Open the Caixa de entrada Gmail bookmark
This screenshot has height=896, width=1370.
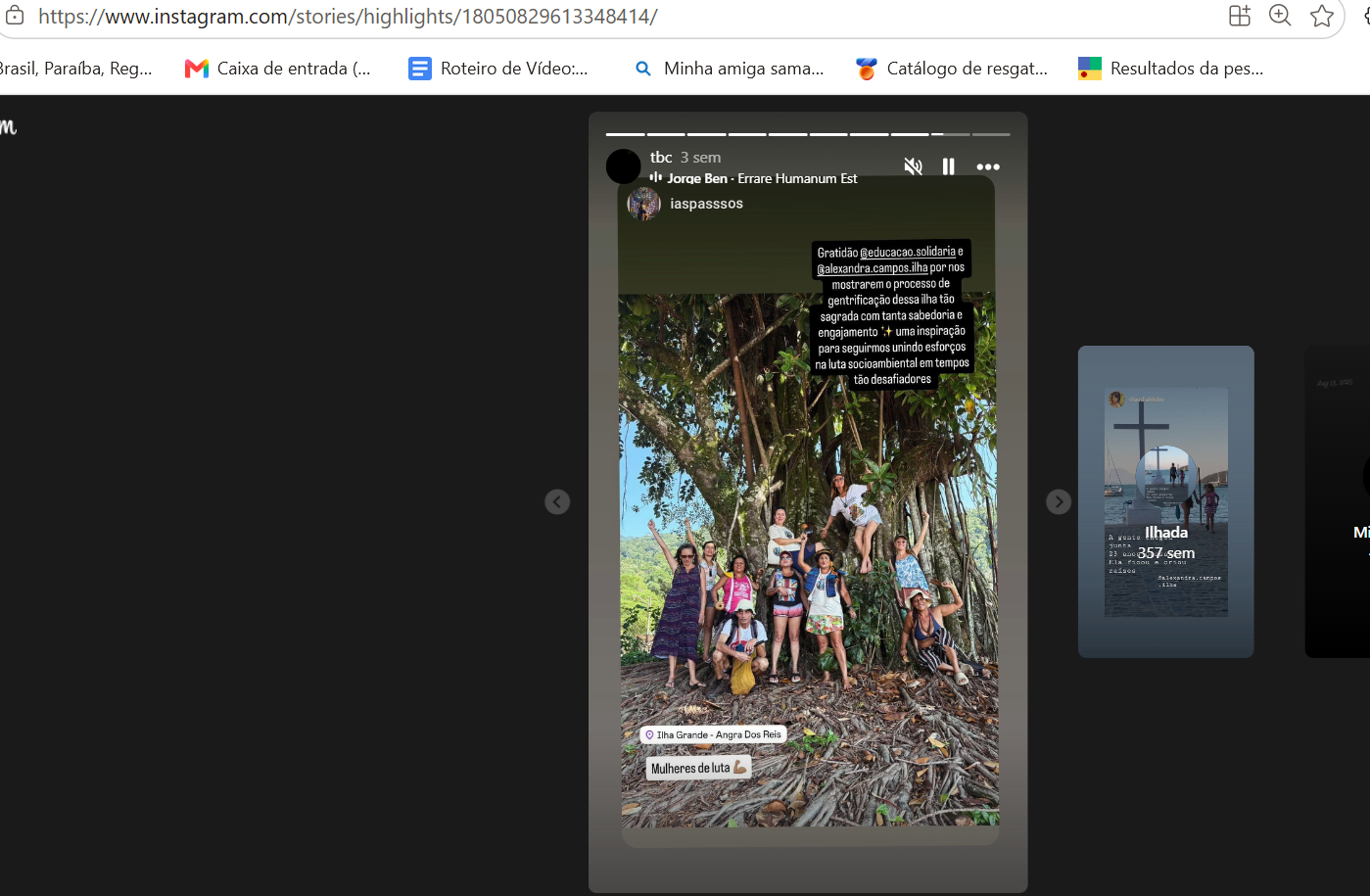278,69
